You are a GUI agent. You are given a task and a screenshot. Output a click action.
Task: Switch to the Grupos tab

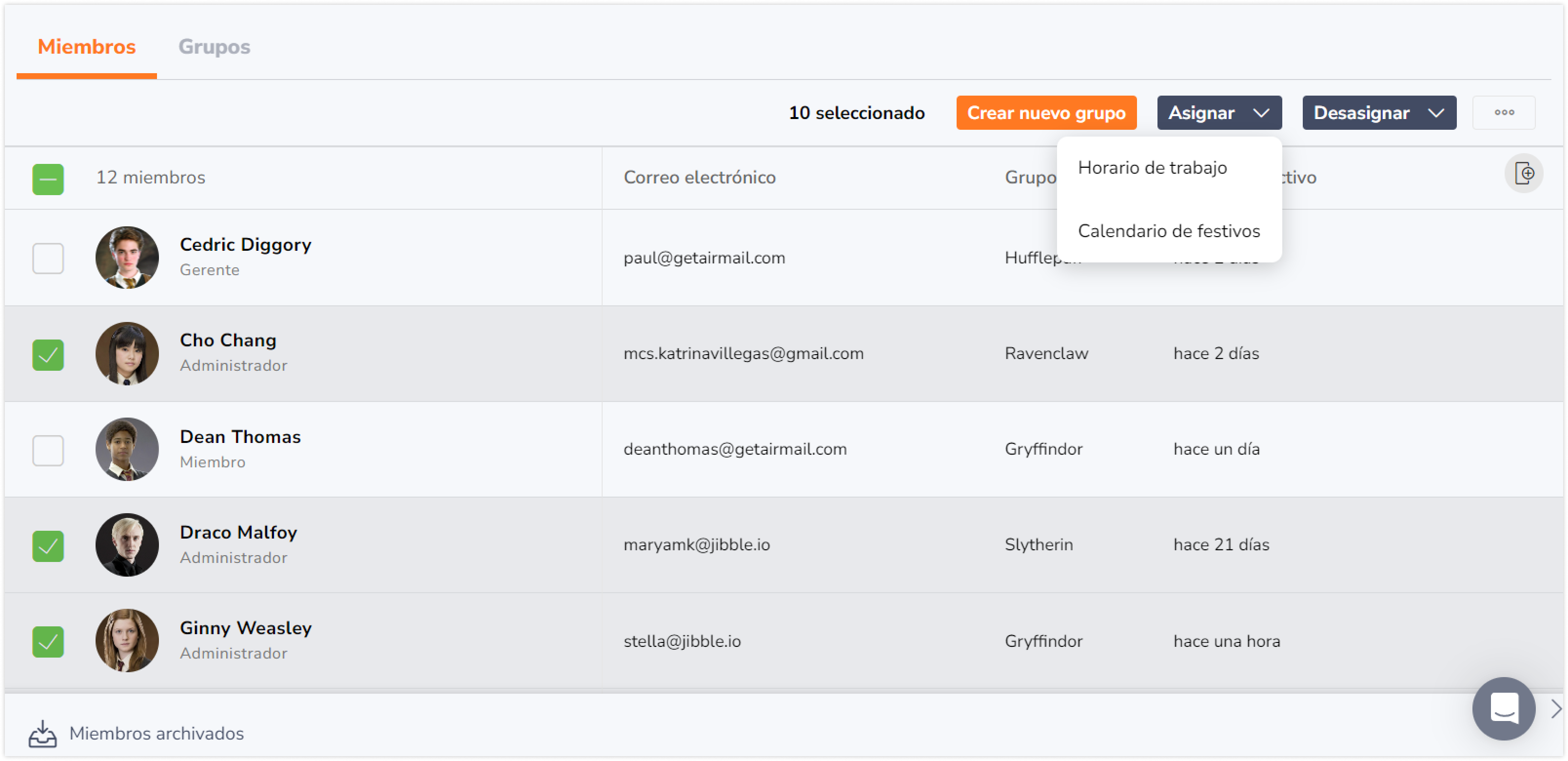coord(214,47)
